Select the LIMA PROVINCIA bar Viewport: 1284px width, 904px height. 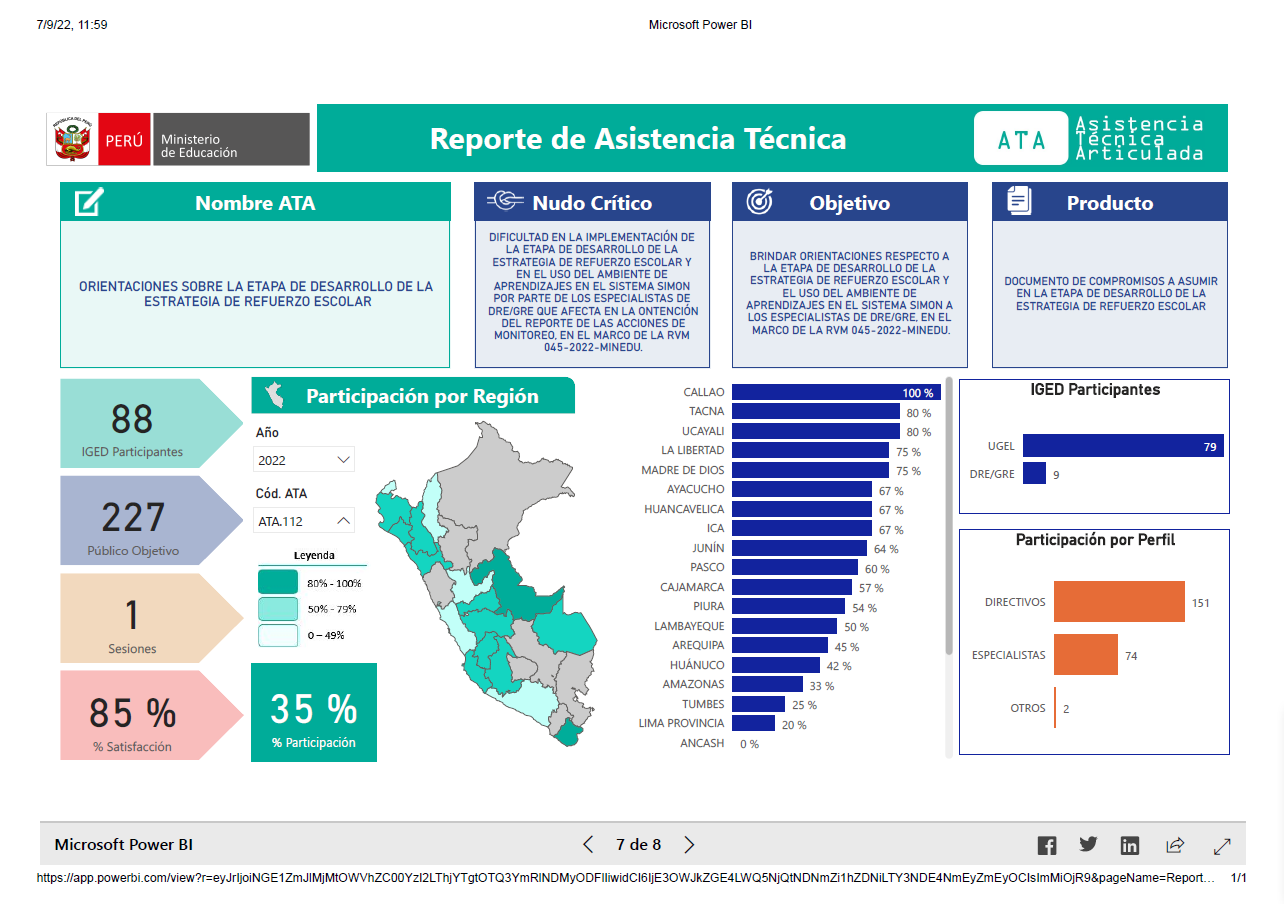(x=753, y=723)
